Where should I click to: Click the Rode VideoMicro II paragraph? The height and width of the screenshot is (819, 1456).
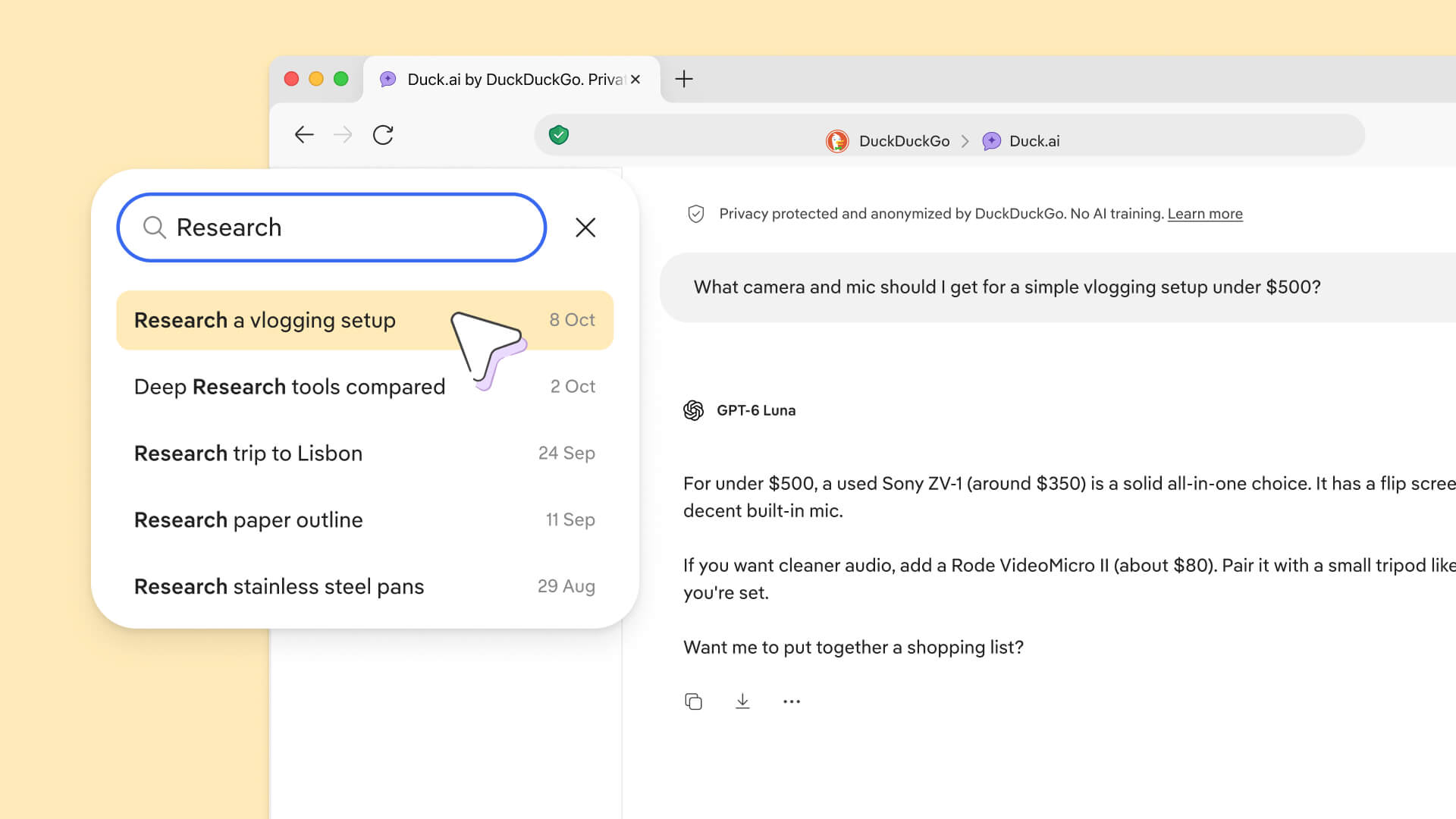tap(1069, 579)
